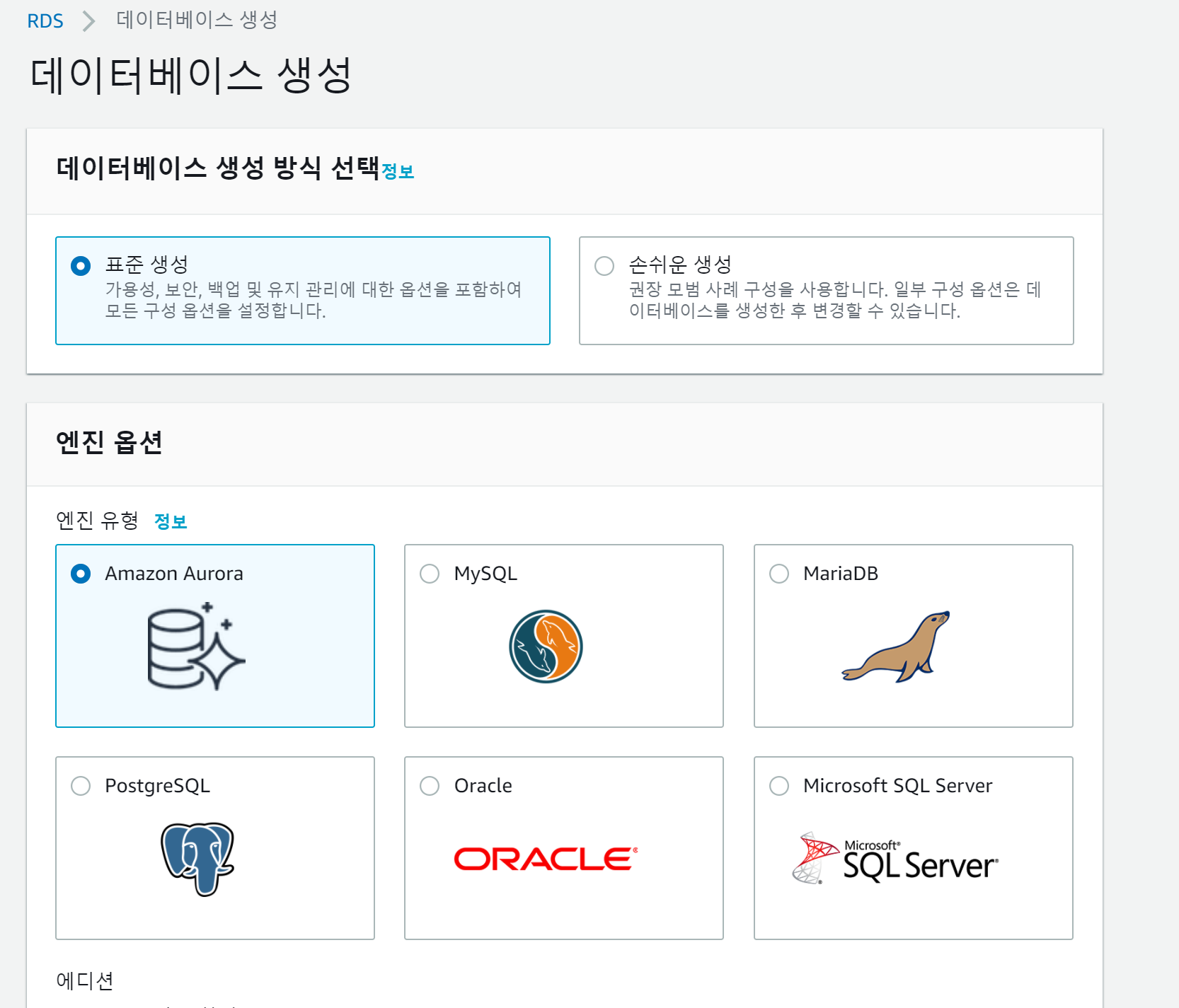This screenshot has height=1008, width=1179.
Task: Select the 표준 생성 radio button
Action: tap(81, 266)
